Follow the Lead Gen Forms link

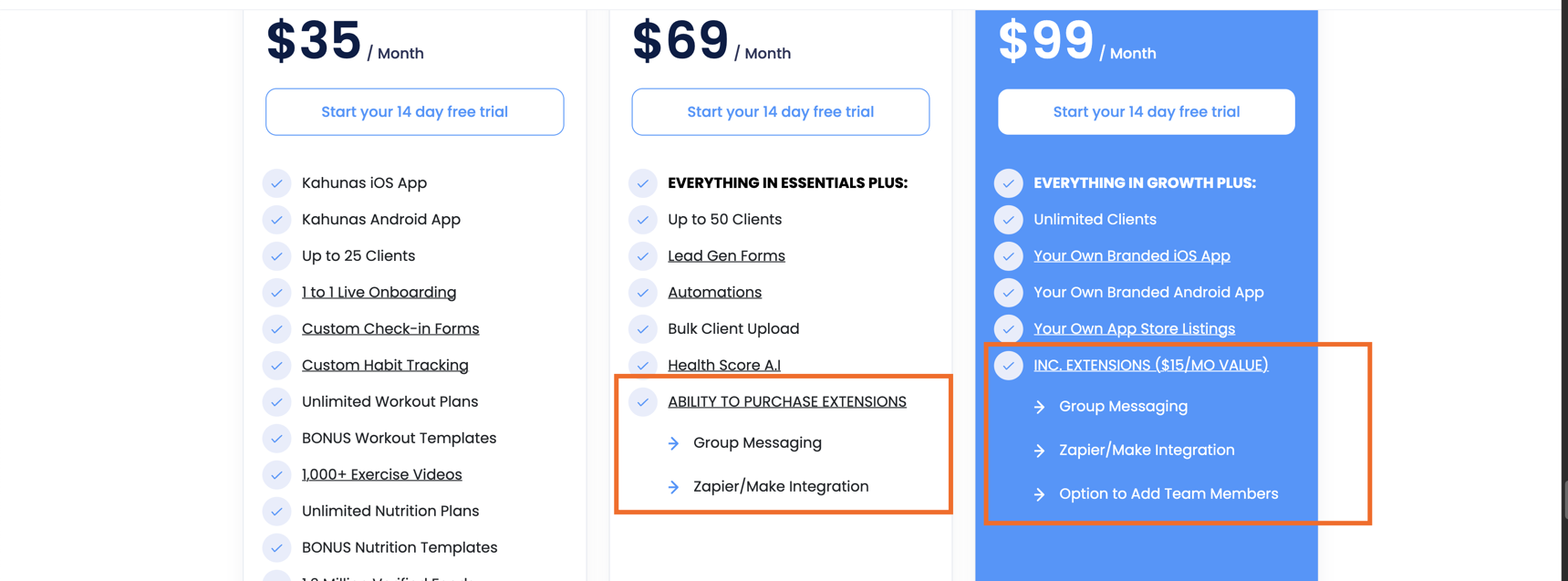pos(726,256)
